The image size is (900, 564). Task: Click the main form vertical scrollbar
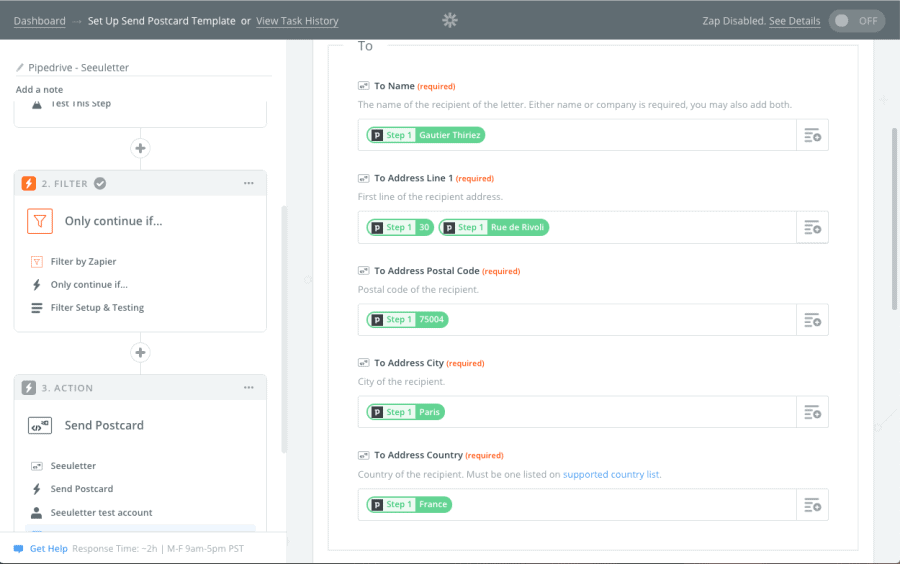click(x=894, y=219)
